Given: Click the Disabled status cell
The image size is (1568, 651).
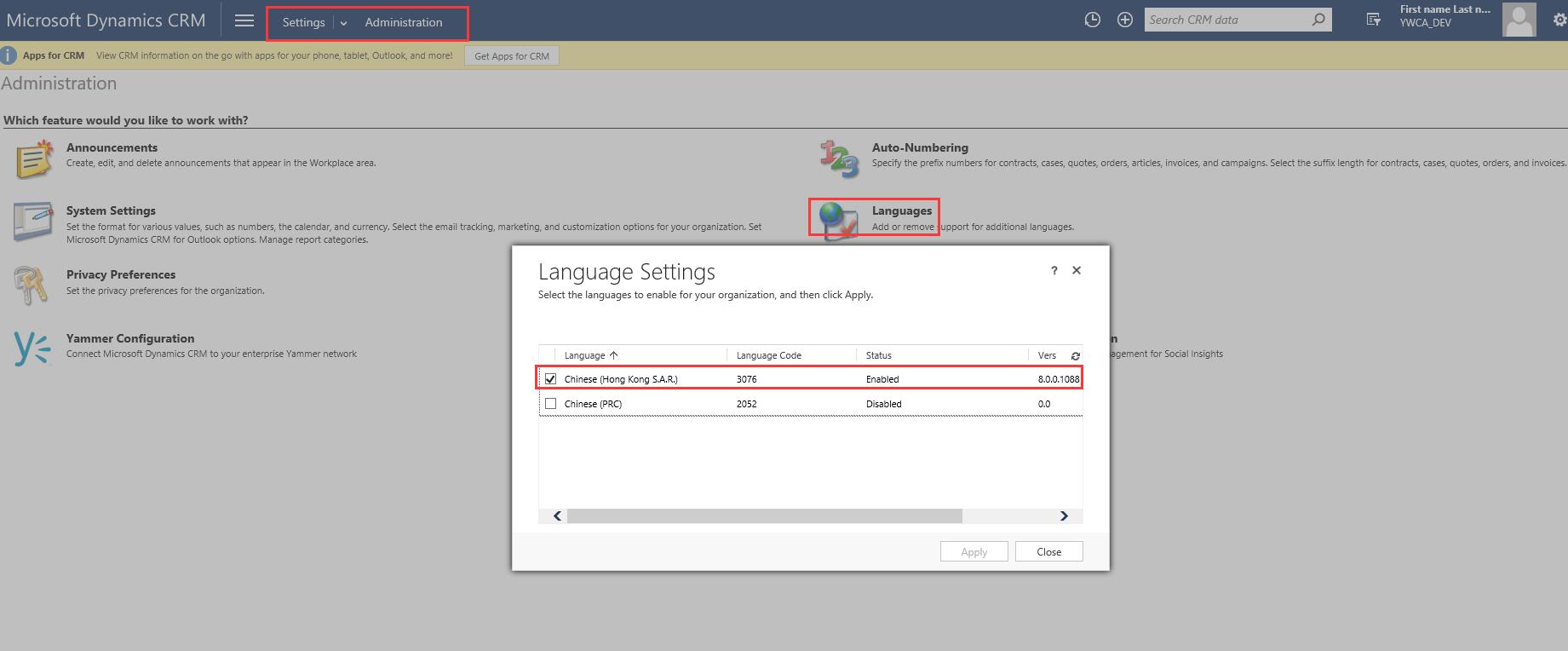Looking at the screenshot, I should coord(884,404).
